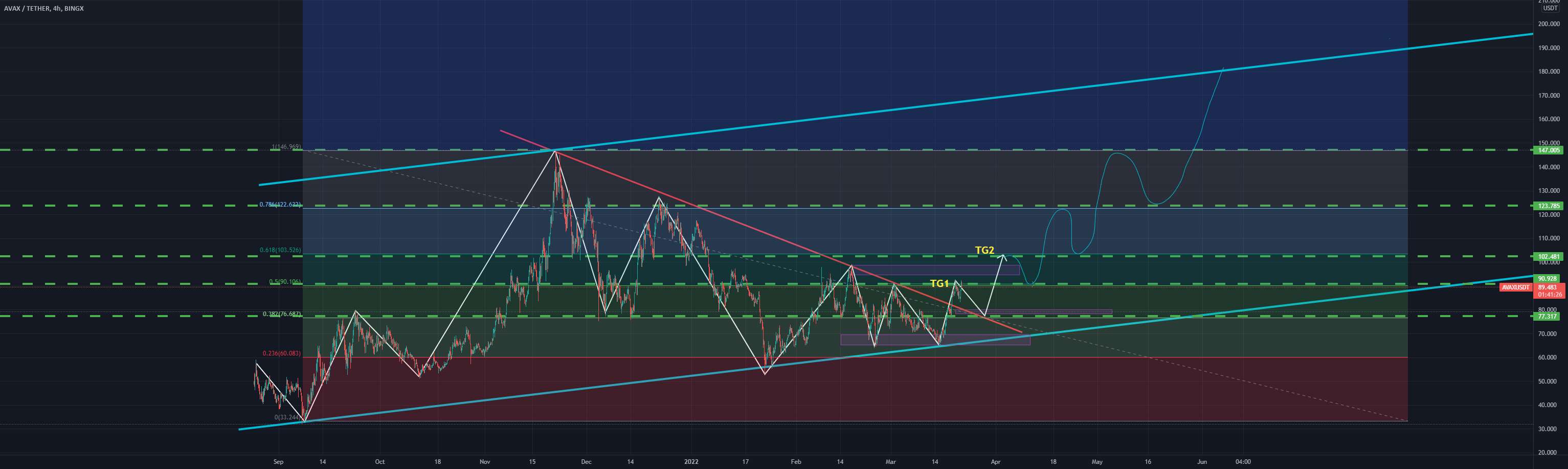
Task: Click the 0.236(60.083) Fibonacci level label
Action: [x=282, y=353]
